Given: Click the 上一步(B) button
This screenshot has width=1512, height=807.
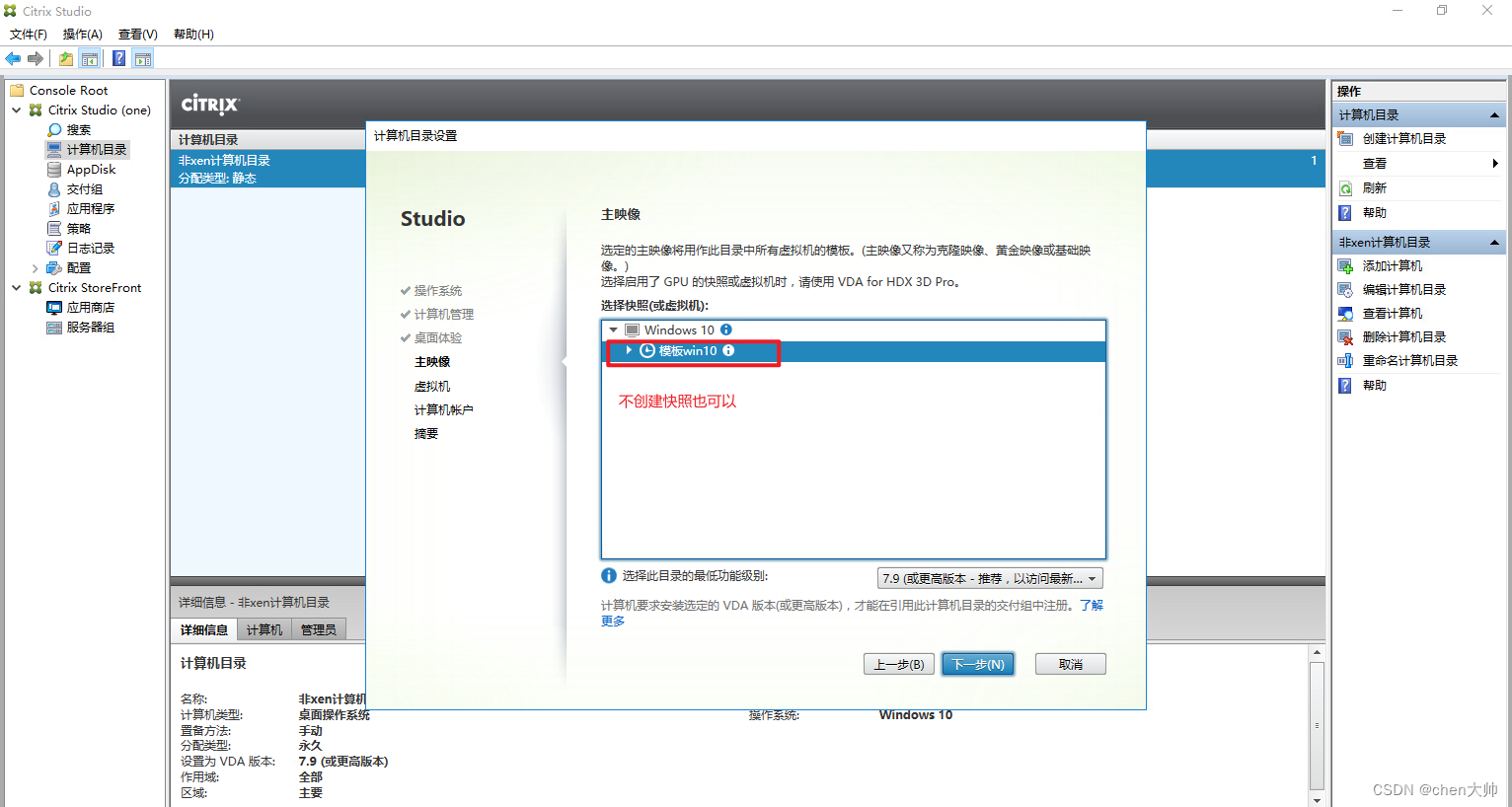Looking at the screenshot, I should pos(899,664).
